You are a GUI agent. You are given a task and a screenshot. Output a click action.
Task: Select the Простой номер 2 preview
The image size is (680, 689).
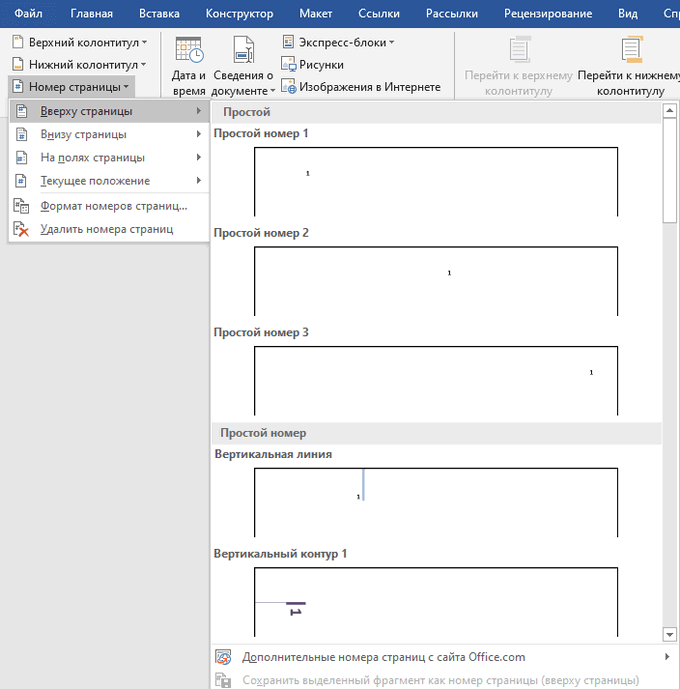click(436, 281)
